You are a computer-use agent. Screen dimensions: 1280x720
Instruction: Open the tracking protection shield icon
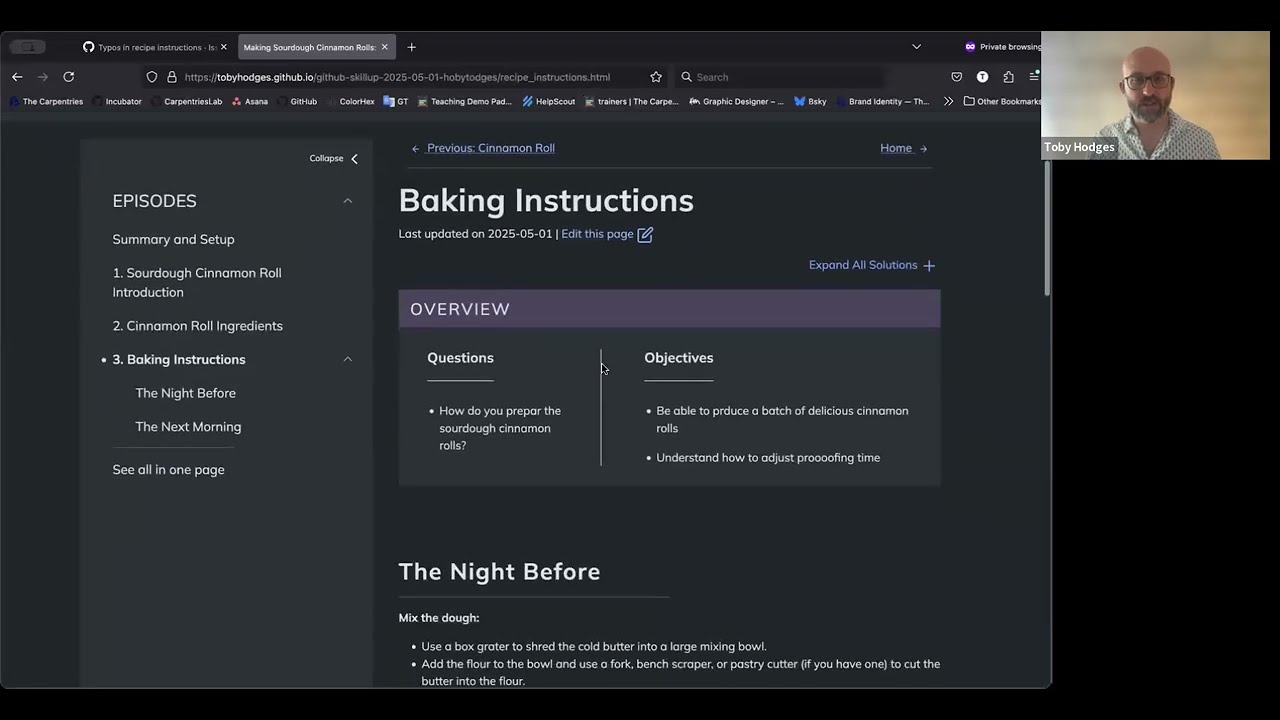[152, 77]
